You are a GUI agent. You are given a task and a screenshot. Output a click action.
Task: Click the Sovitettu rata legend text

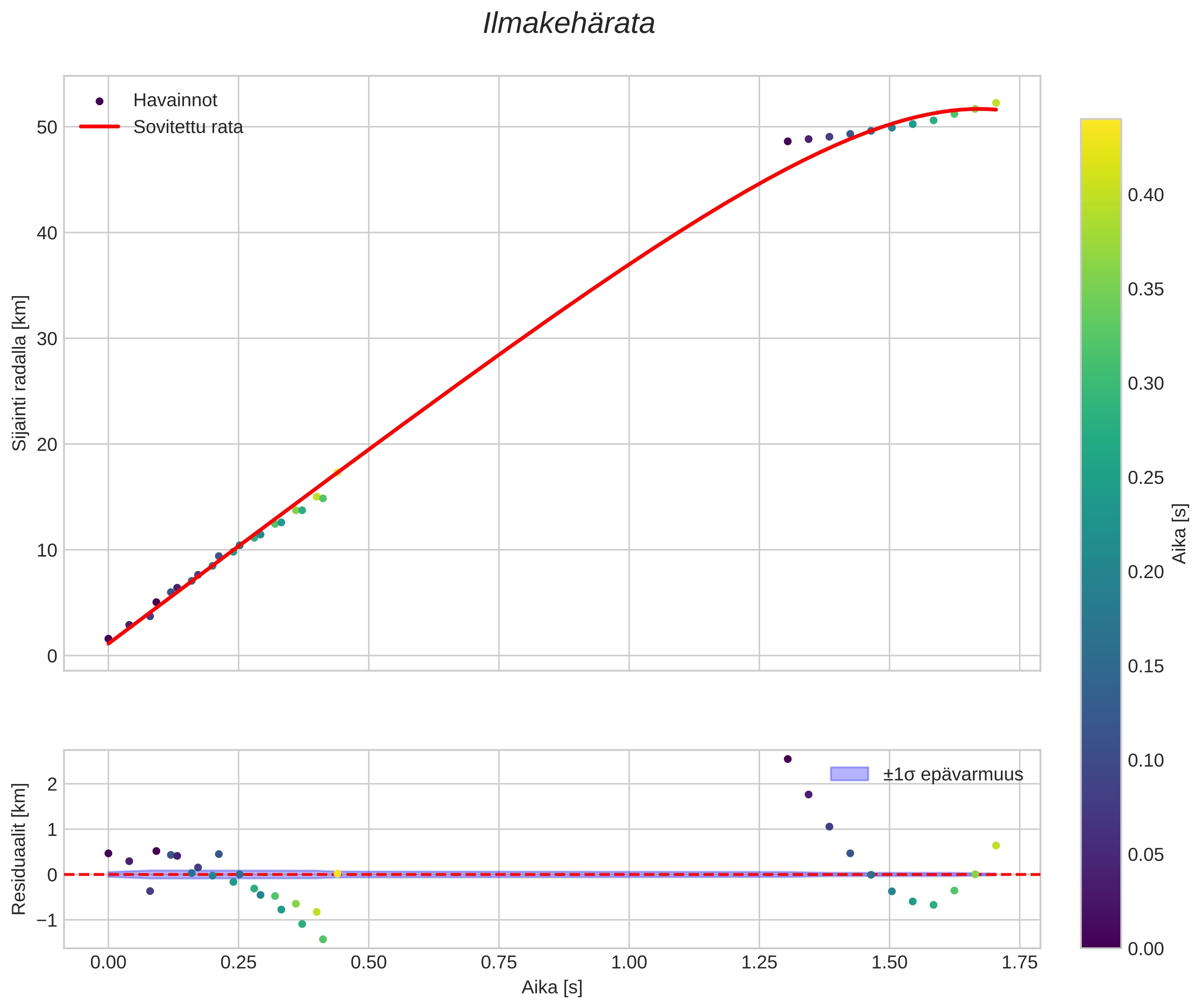(188, 127)
